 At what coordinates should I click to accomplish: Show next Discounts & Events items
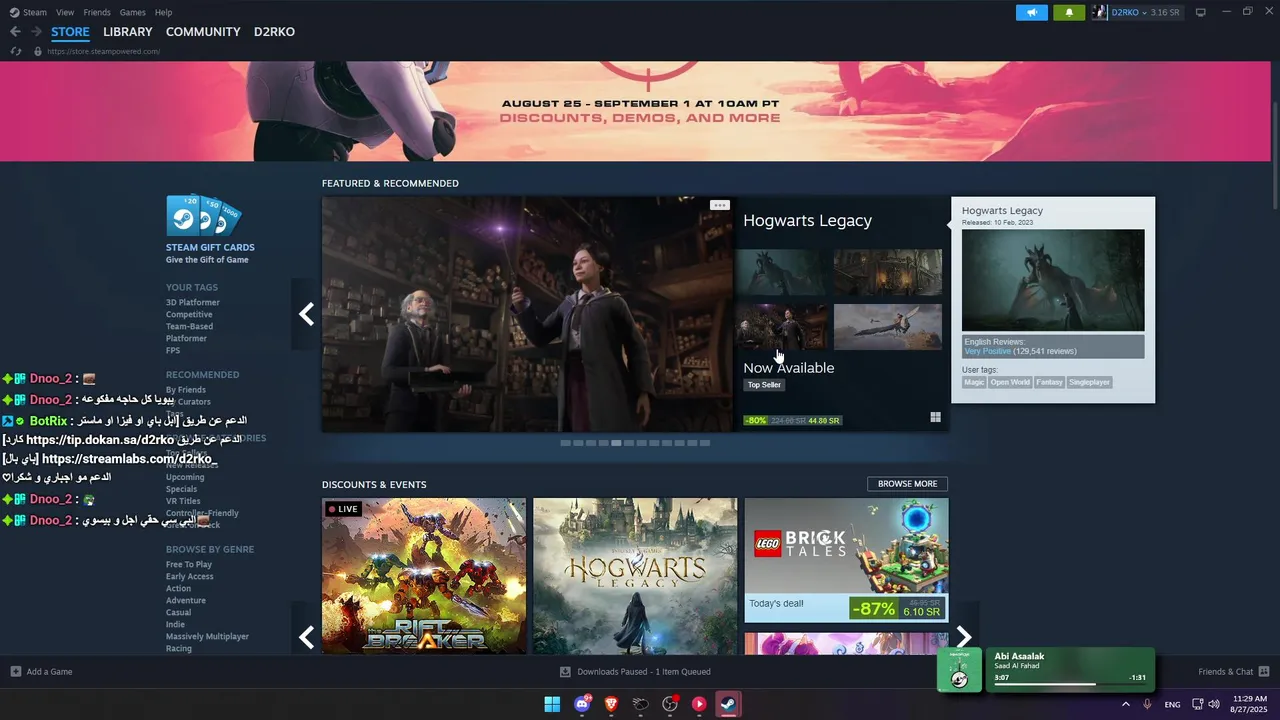[964, 636]
